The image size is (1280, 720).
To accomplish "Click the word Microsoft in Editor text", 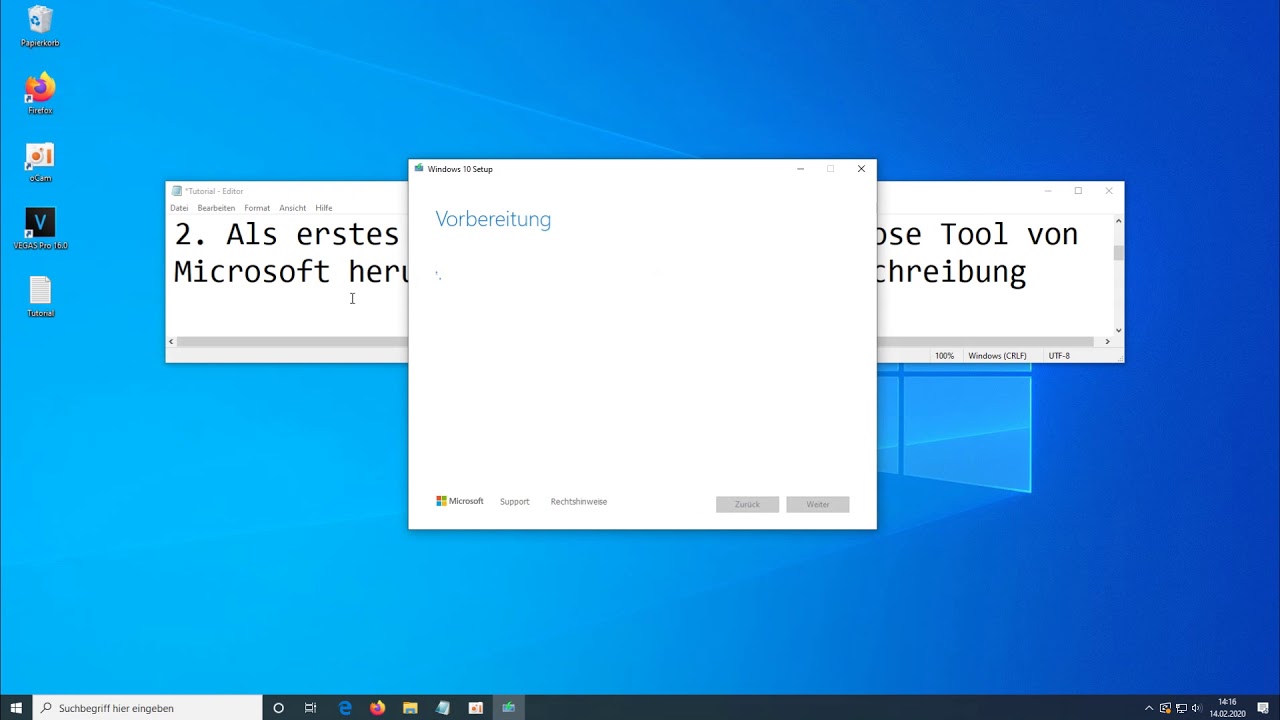I will [x=252, y=272].
